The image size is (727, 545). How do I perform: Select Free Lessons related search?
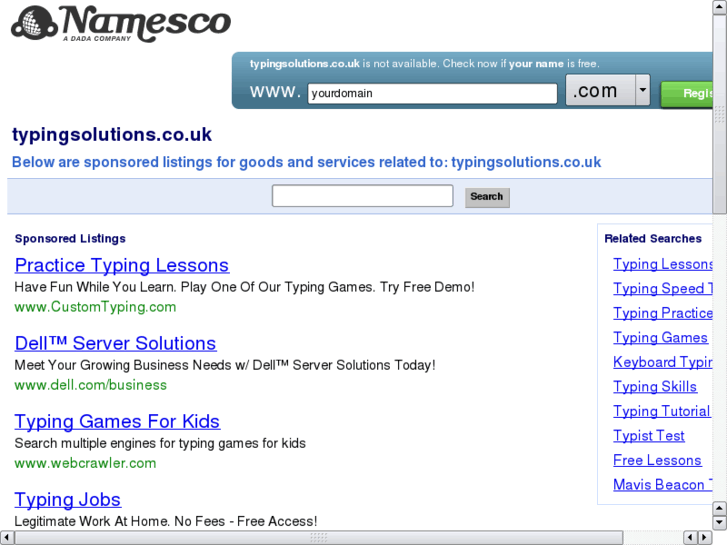pos(657,460)
